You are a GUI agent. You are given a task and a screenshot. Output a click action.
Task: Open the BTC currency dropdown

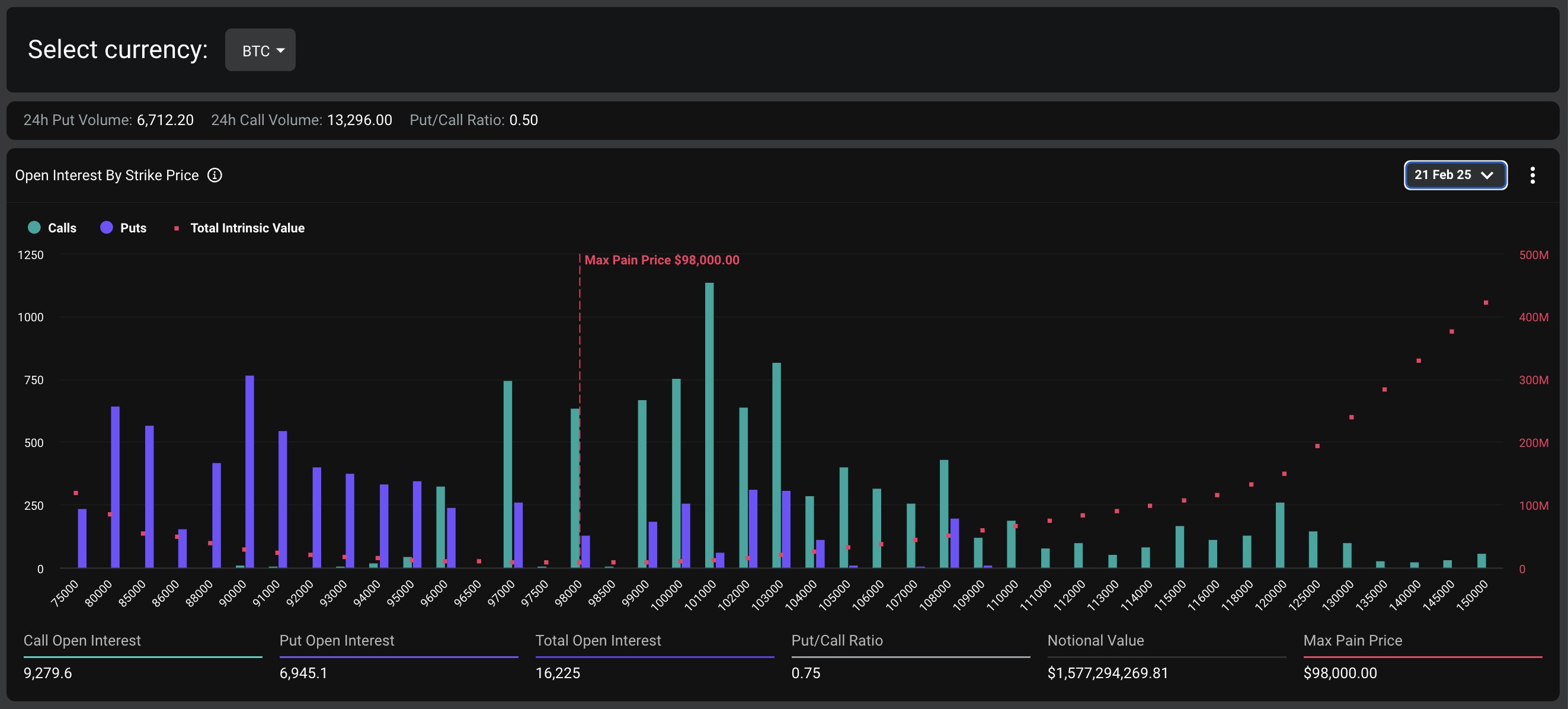click(x=261, y=50)
